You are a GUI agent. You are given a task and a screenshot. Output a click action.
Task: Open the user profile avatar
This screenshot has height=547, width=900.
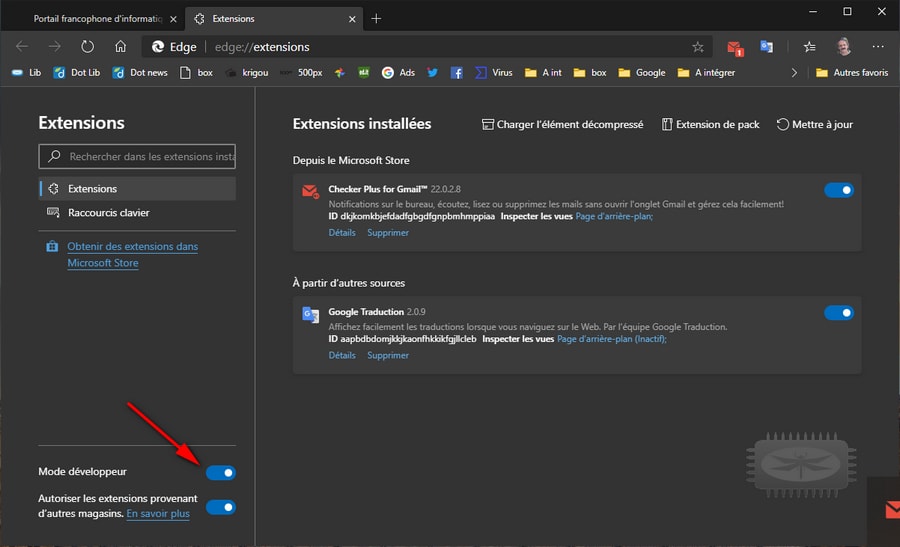click(x=843, y=46)
